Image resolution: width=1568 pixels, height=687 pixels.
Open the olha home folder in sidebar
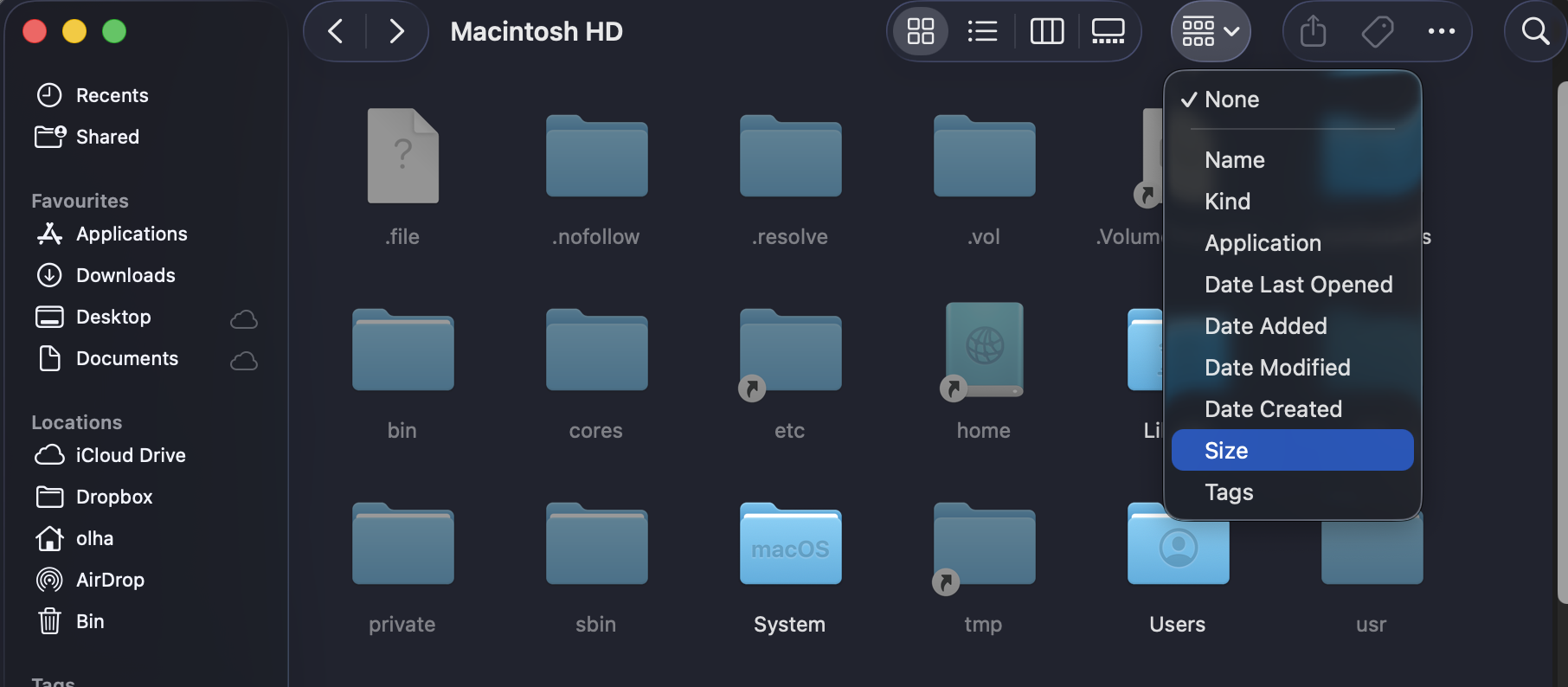[147, 538]
